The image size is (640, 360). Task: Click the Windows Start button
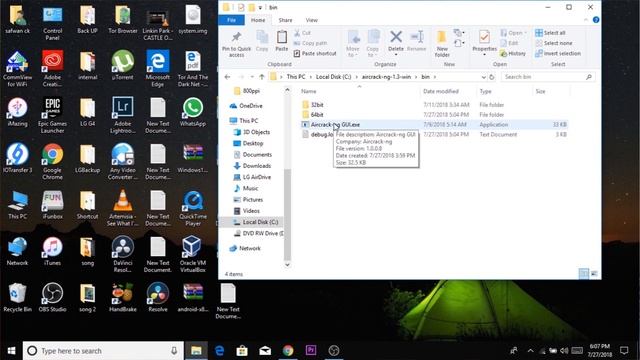click(x=11, y=351)
